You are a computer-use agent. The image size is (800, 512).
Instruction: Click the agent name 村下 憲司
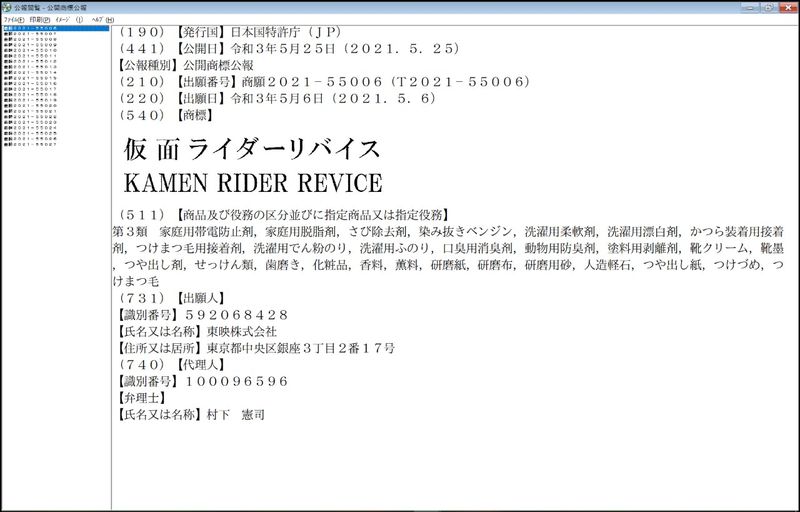coord(236,414)
